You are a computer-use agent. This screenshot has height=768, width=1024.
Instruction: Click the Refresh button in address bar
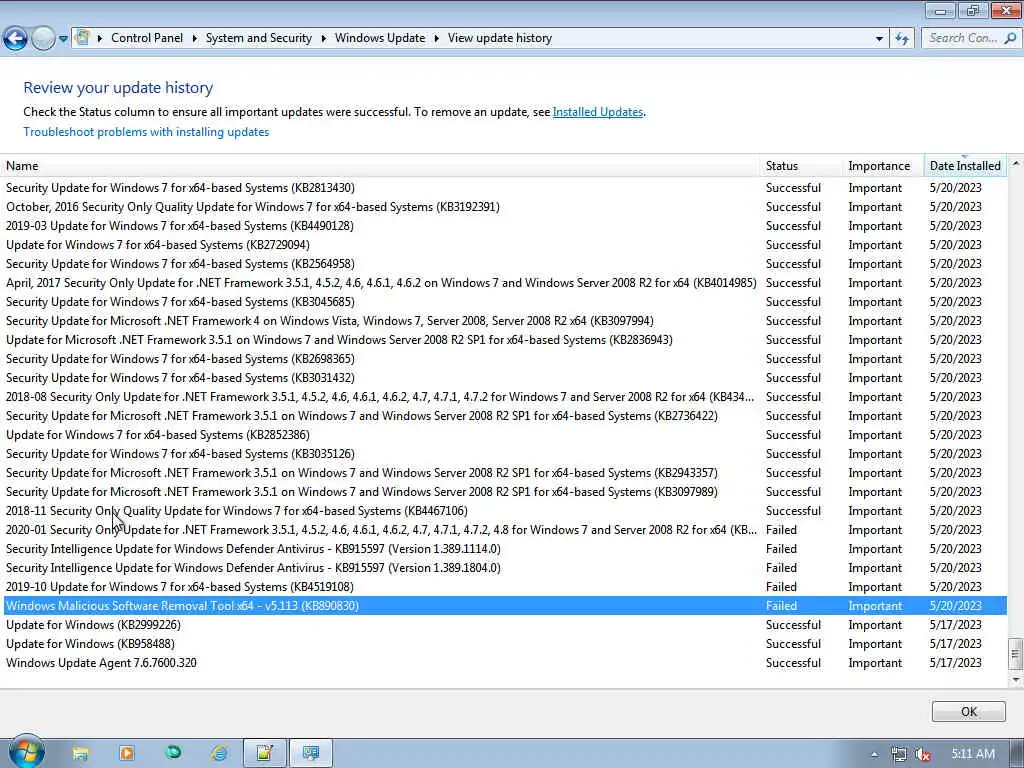[x=903, y=39]
